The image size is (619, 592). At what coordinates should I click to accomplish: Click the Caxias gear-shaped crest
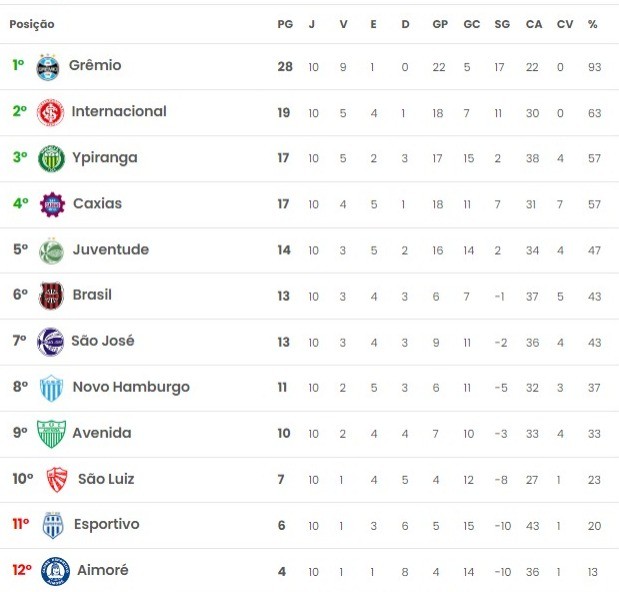coord(52,204)
